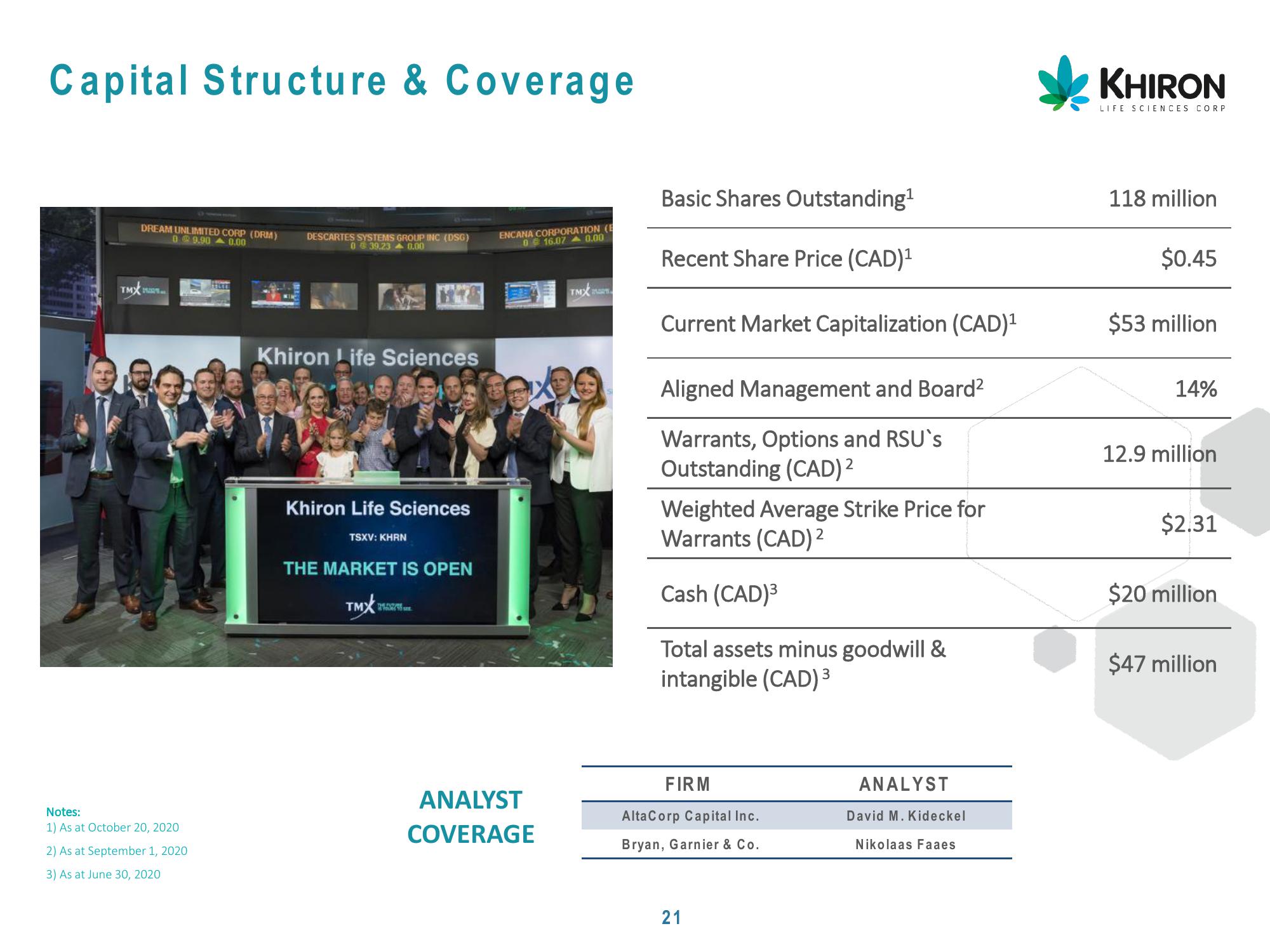1270x952 pixels.
Task: Click THE MARKET IS OPEN text in photo
Action: 378,569
